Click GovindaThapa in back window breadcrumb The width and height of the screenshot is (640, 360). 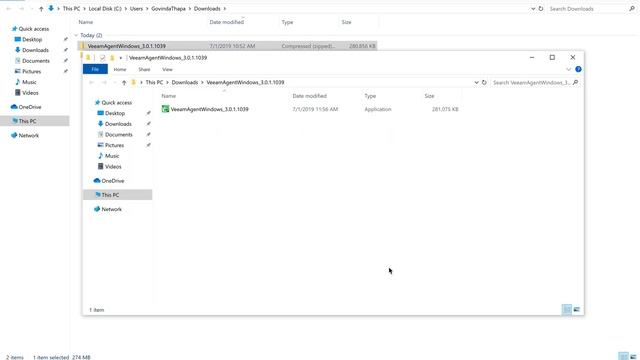[168, 9]
